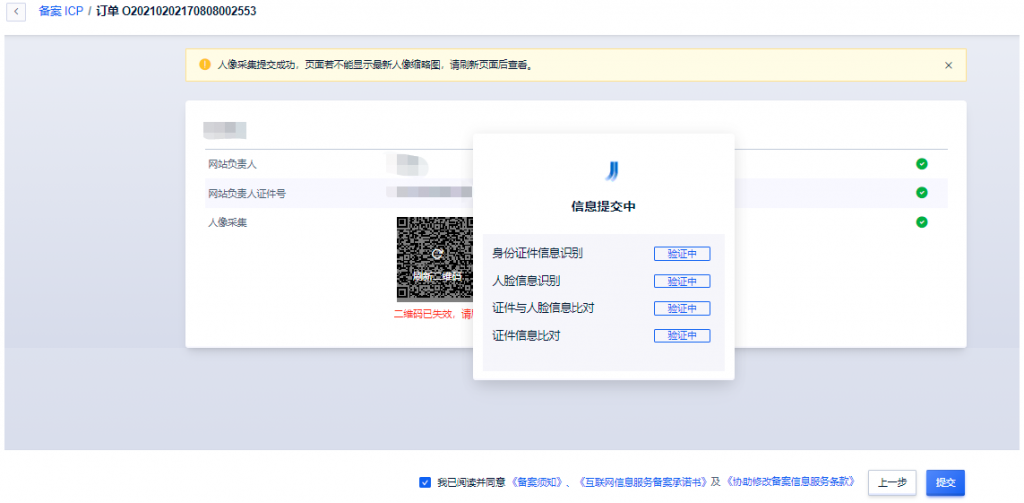This screenshot has width=1024, height=503.
Task: Click the green checkmark for 人像采集
Action: 921,222
